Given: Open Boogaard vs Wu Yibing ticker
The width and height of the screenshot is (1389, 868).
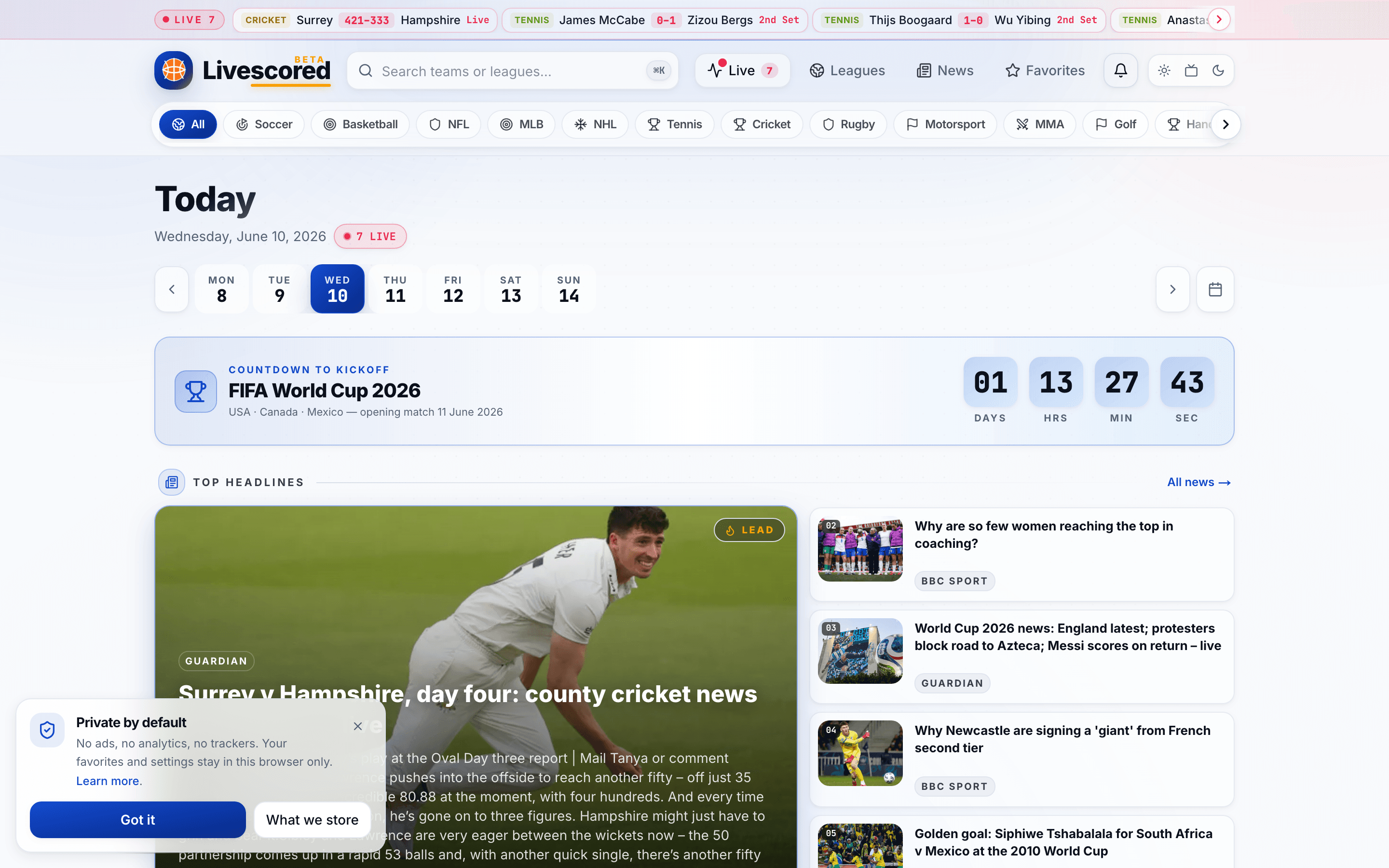Looking at the screenshot, I should 959,20.
